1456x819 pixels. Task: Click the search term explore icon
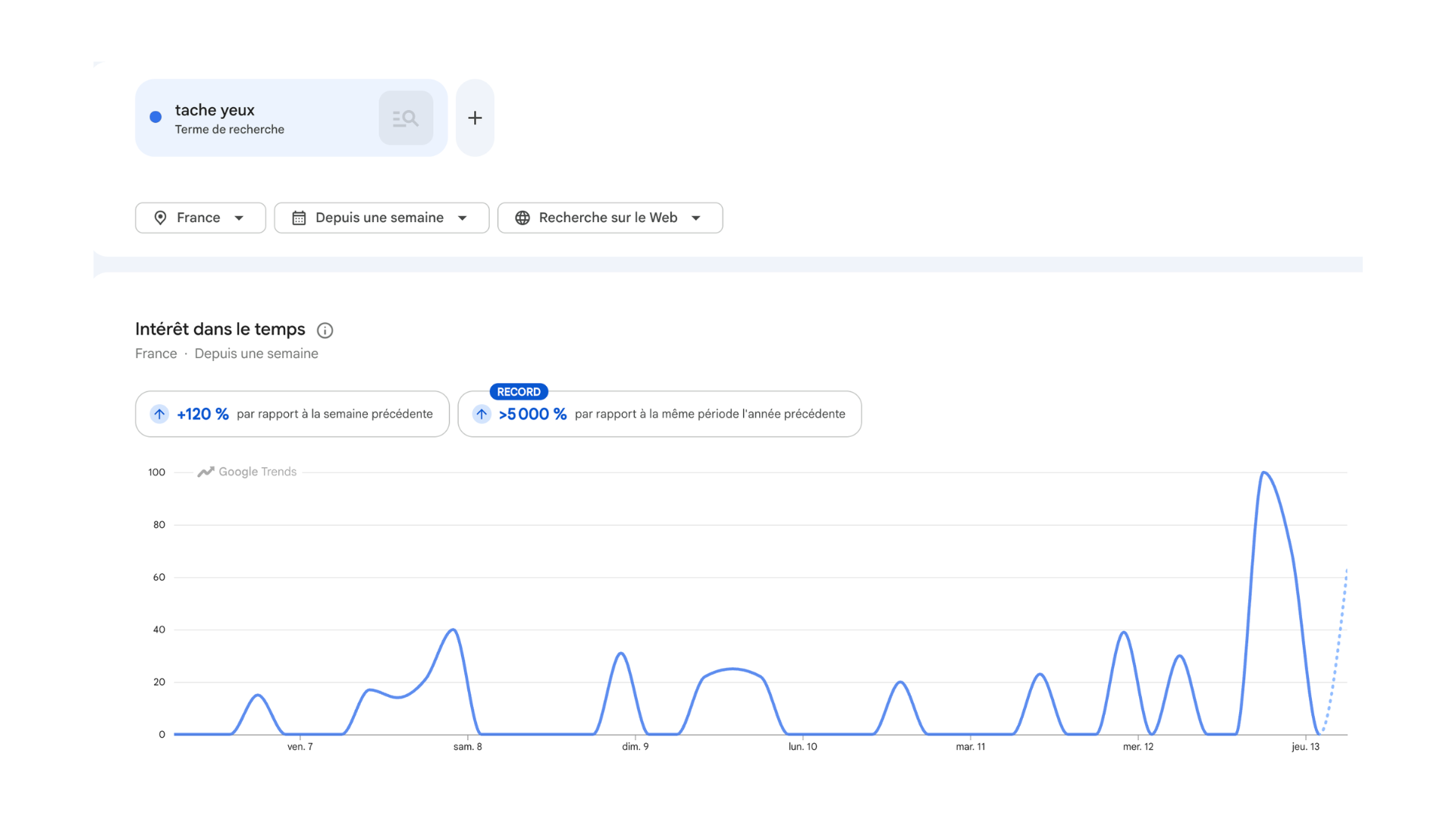click(406, 118)
